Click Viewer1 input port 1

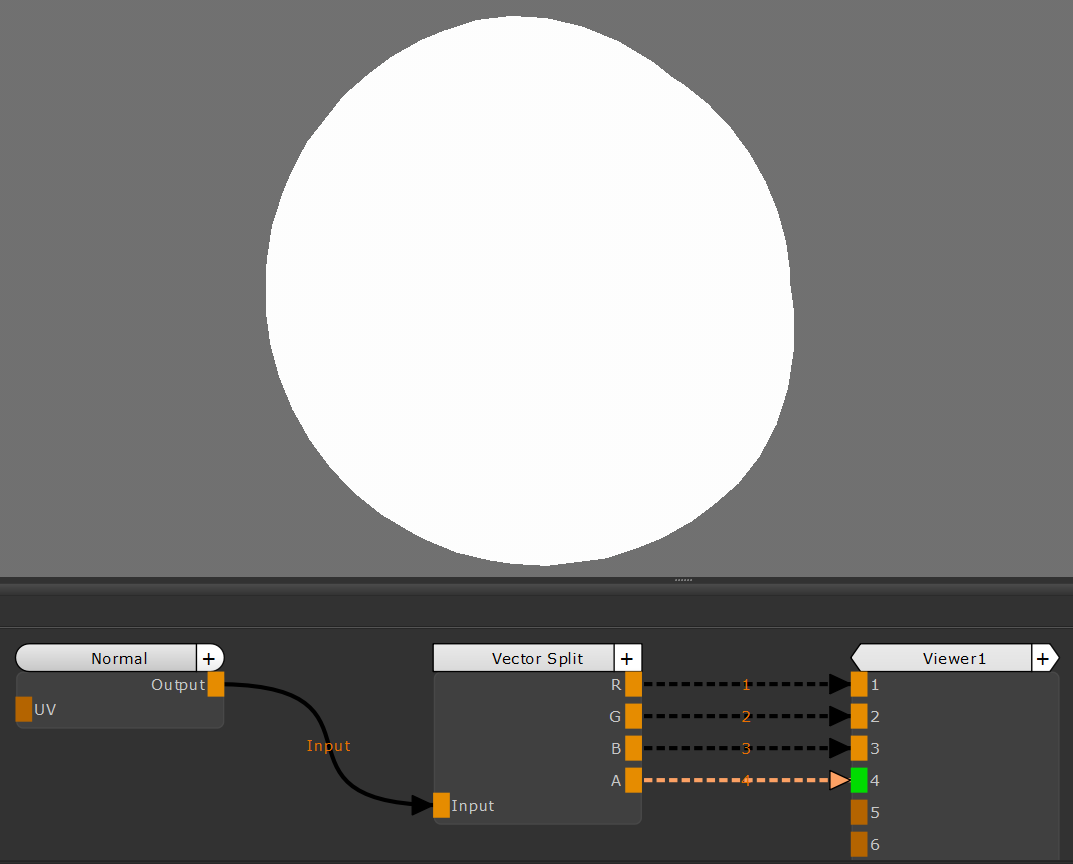point(859,684)
